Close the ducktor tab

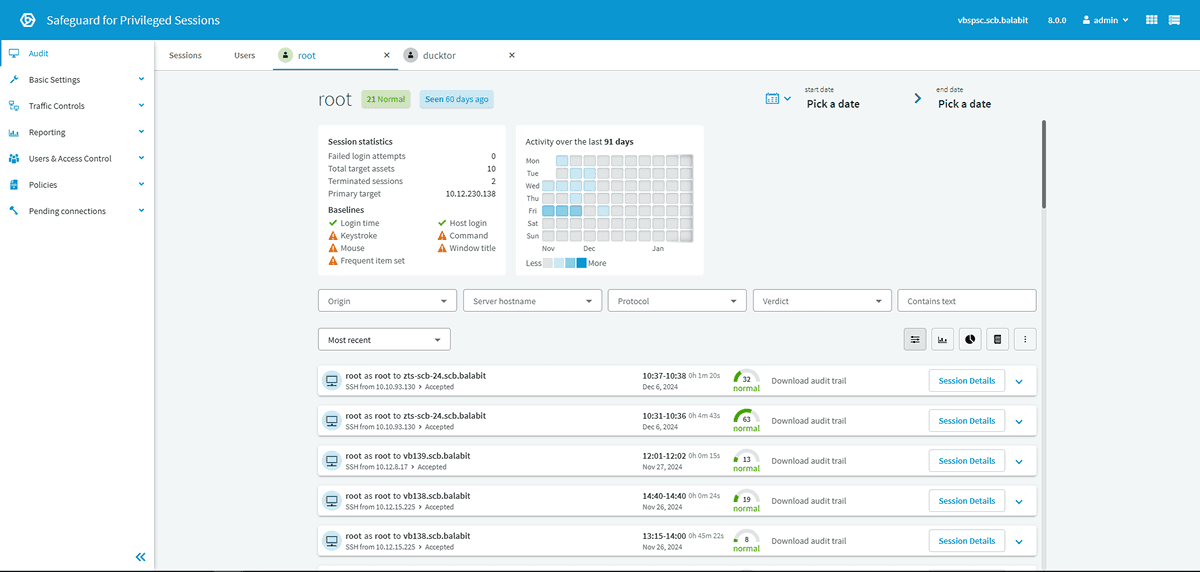coord(512,55)
